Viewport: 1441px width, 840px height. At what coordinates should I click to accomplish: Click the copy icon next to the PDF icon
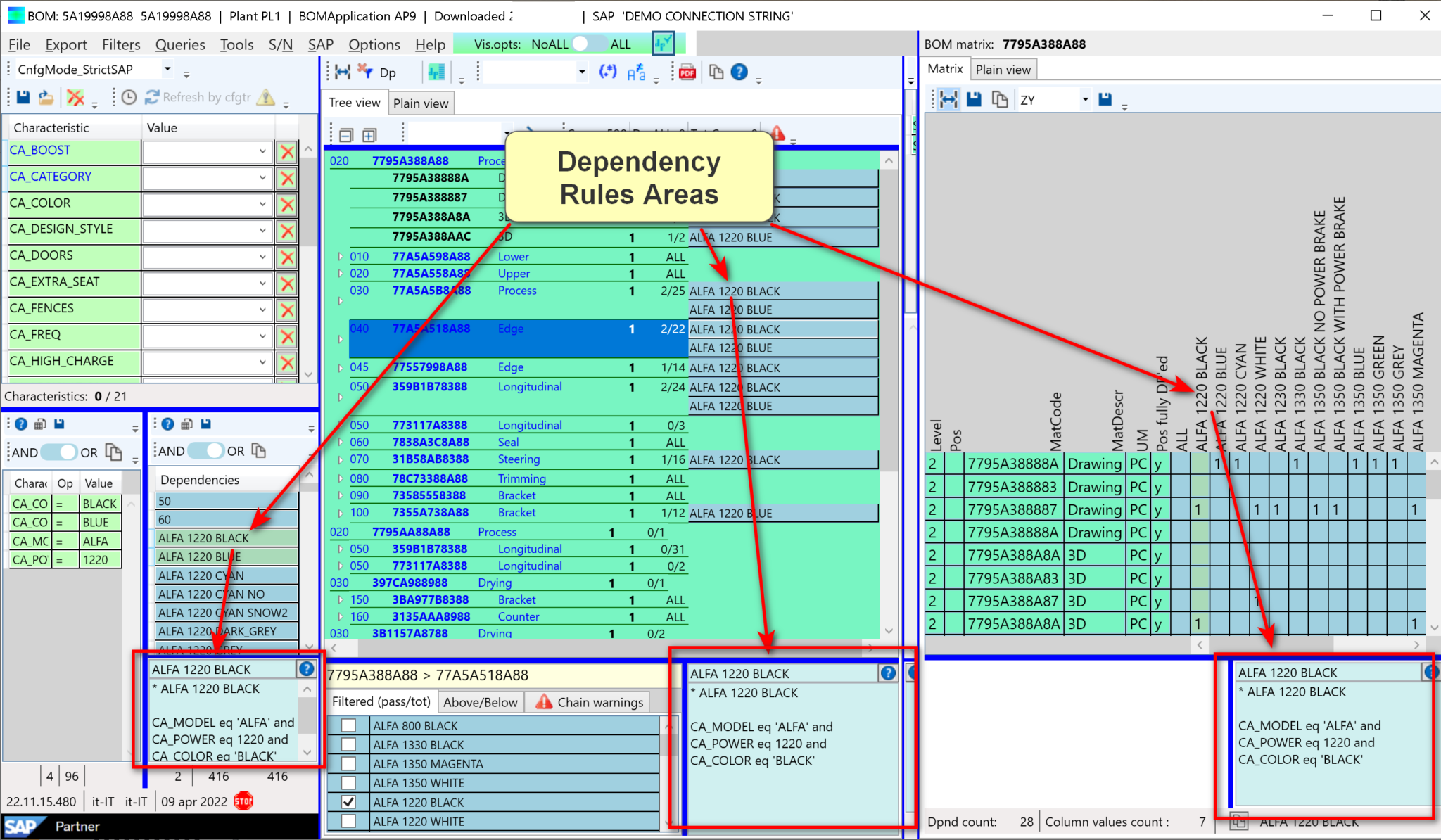click(716, 72)
